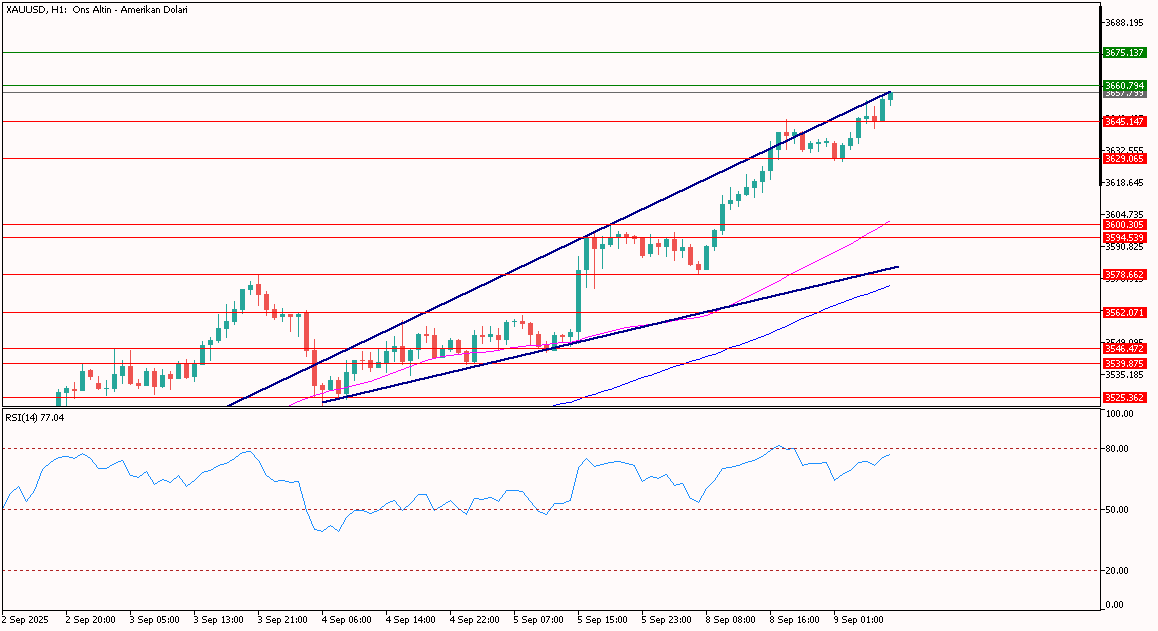Click the red 3578.662 price label
Image resolution: width=1158 pixels, height=631 pixels.
pyautogui.click(x=1124, y=274)
